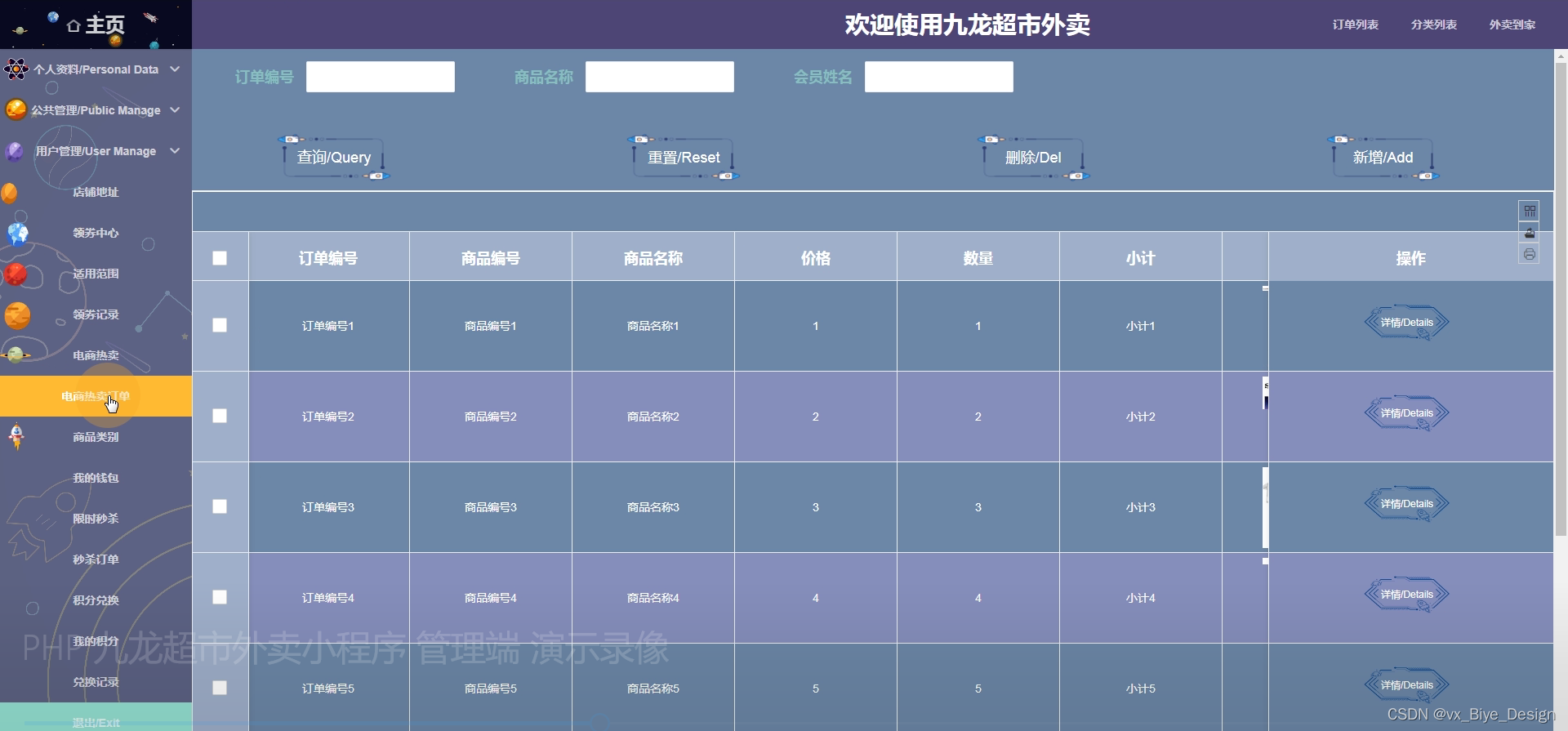Open 外卖到家 in the top navigation
1568x731 pixels.
[1512, 25]
